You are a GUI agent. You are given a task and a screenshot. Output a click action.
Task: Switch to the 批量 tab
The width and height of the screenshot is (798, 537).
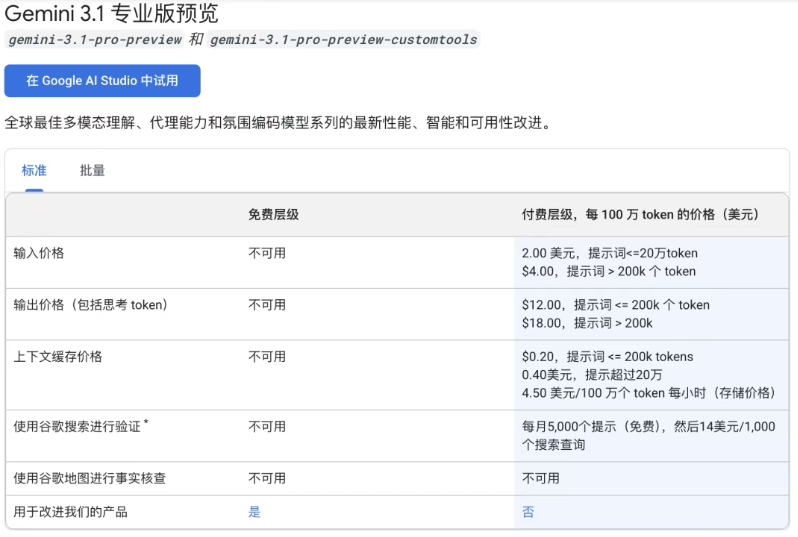point(92,171)
